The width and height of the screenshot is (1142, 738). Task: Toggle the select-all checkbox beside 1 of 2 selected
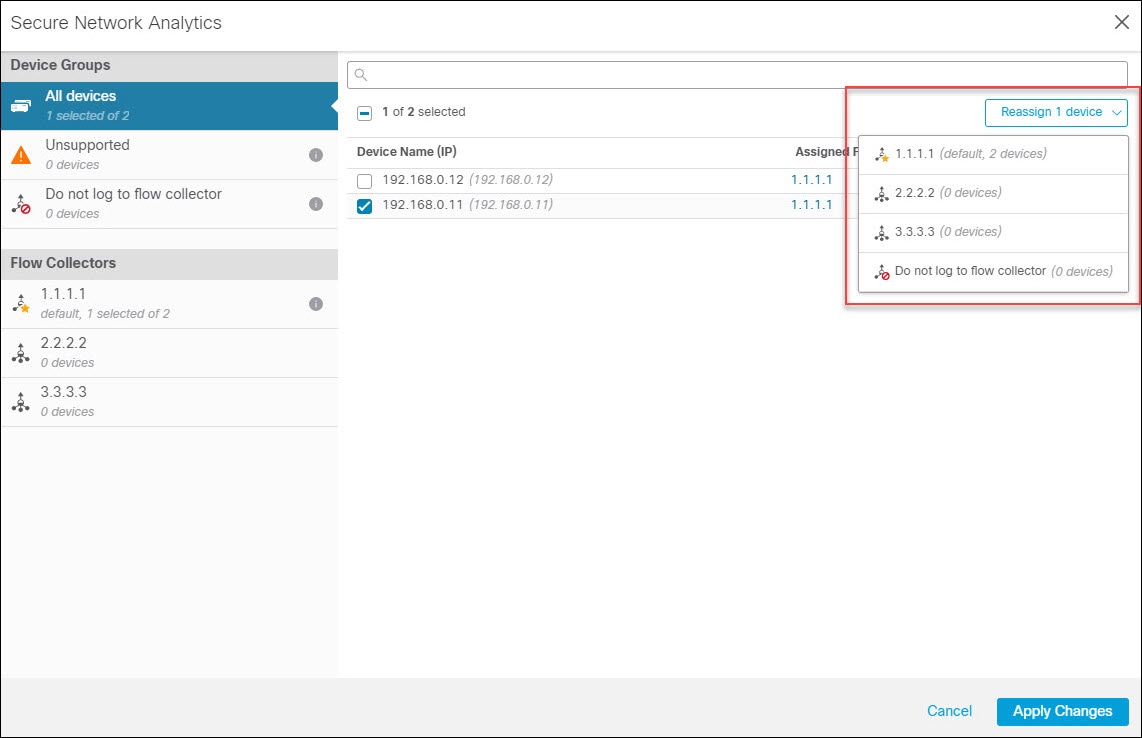click(364, 113)
